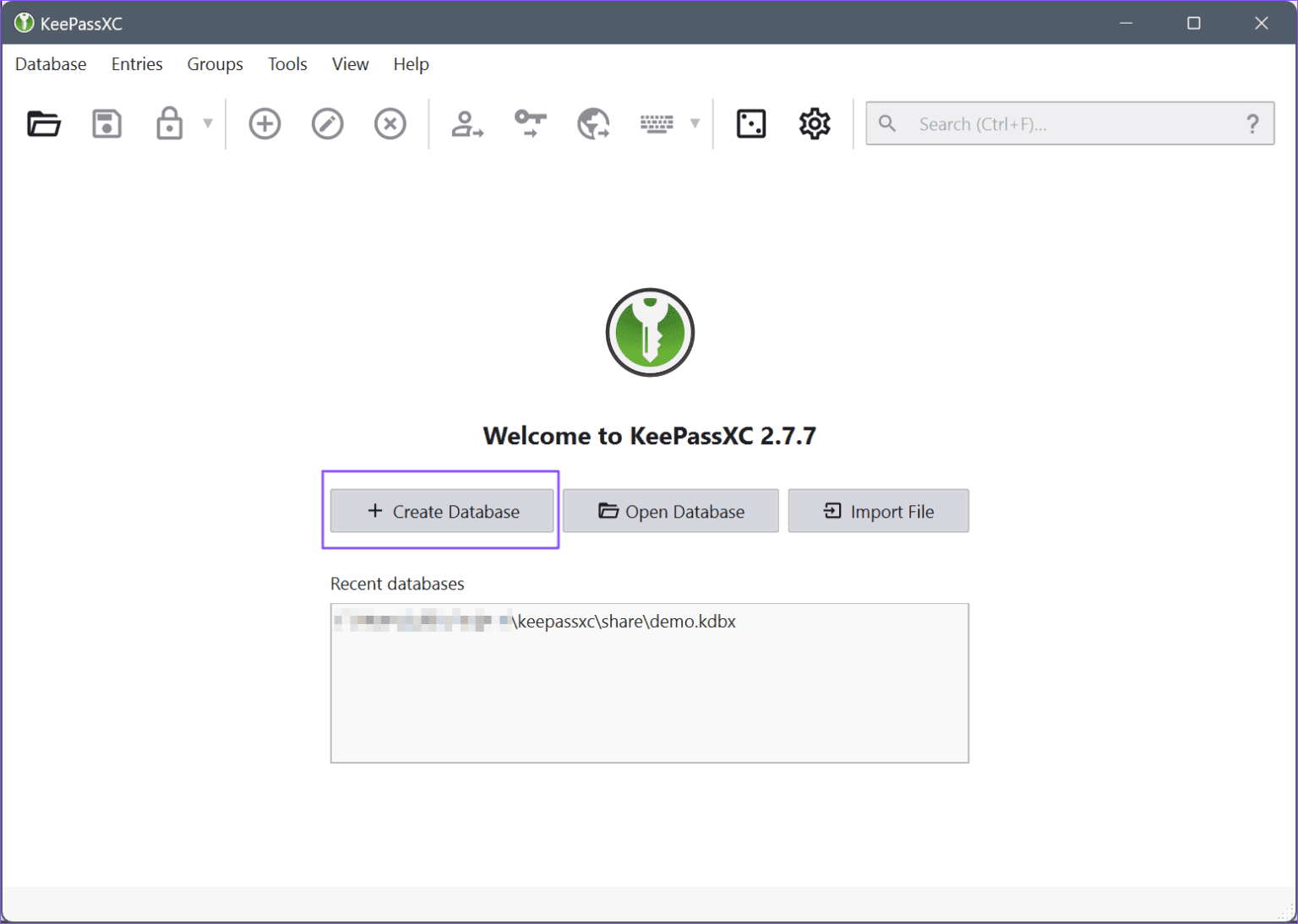The width and height of the screenshot is (1298, 924).
Task: Trigger Auto-Type with the keyboard icon
Action: (x=657, y=123)
